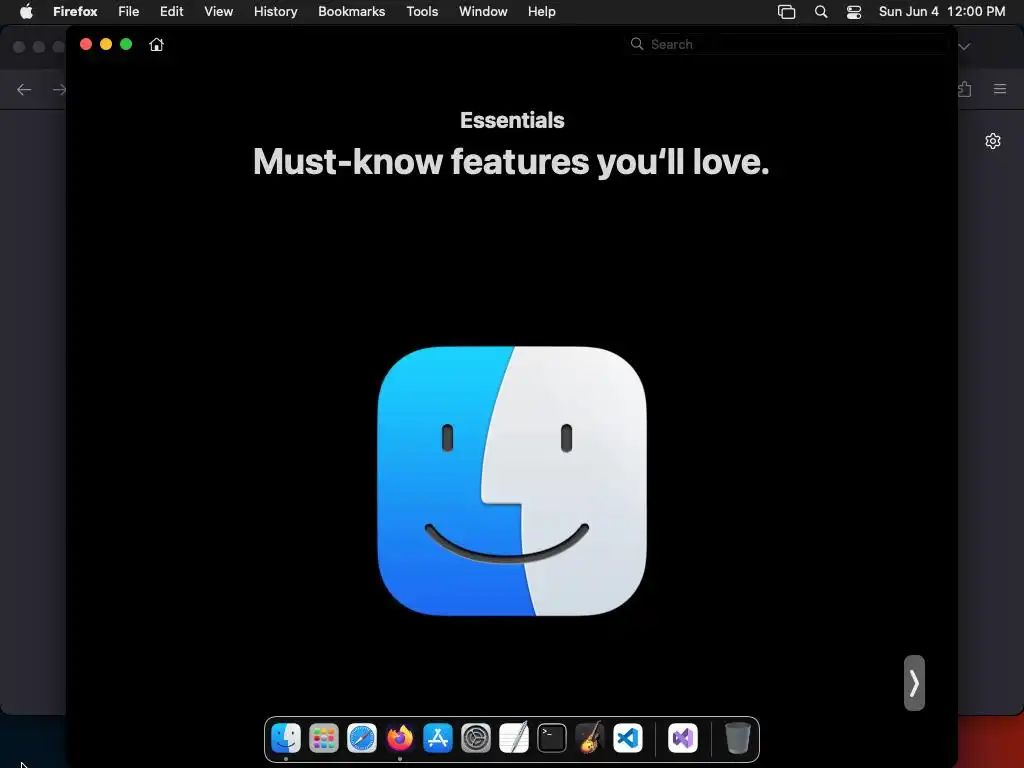Open the File menu
Image resolution: width=1024 pixels, height=768 pixels.
click(x=129, y=11)
